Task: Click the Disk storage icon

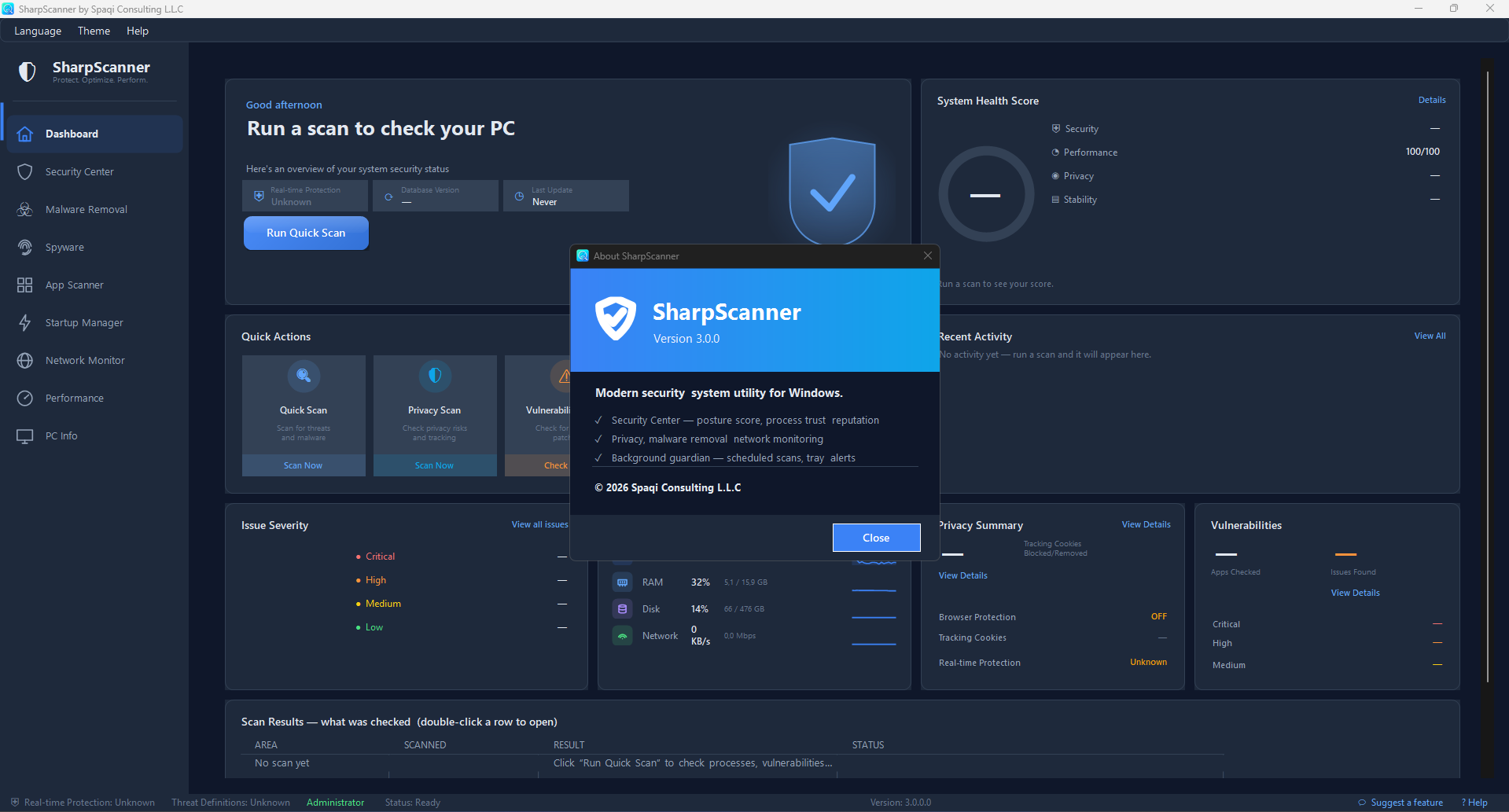Action: [x=623, y=609]
